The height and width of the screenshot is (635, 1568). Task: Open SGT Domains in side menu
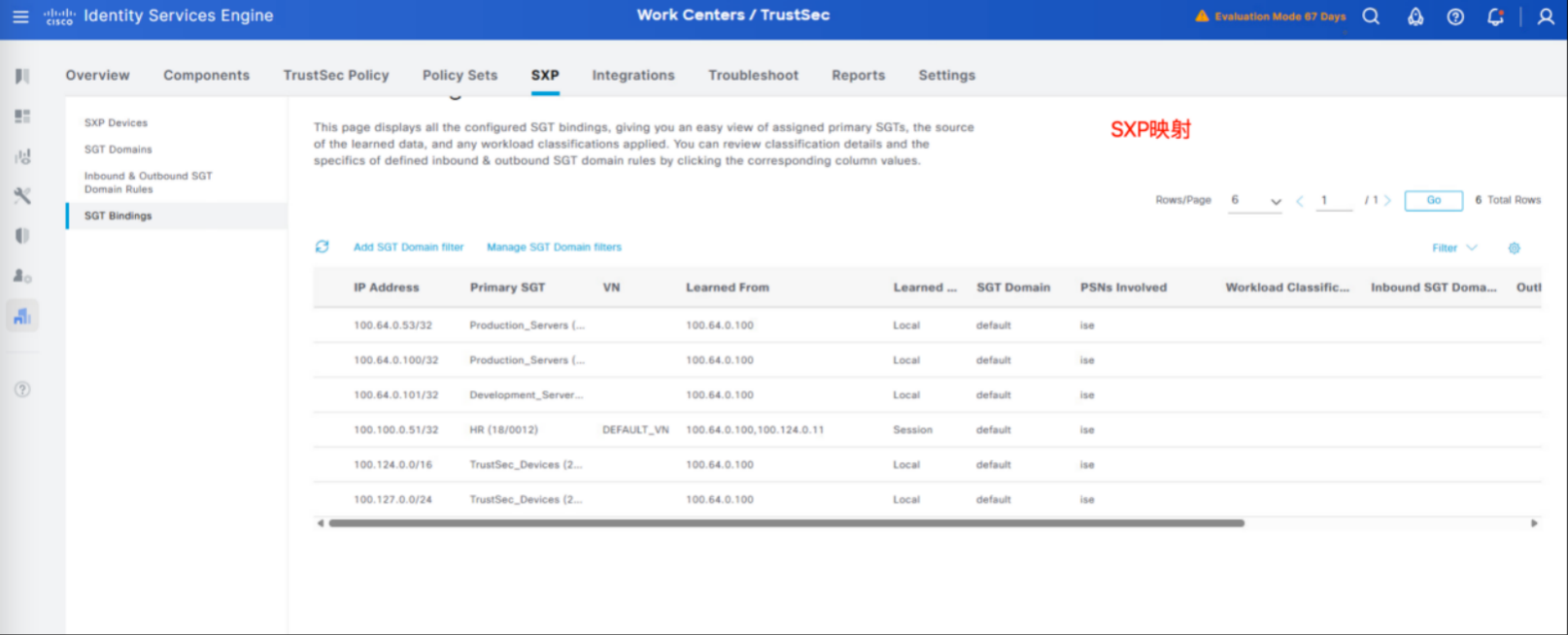[x=118, y=150]
